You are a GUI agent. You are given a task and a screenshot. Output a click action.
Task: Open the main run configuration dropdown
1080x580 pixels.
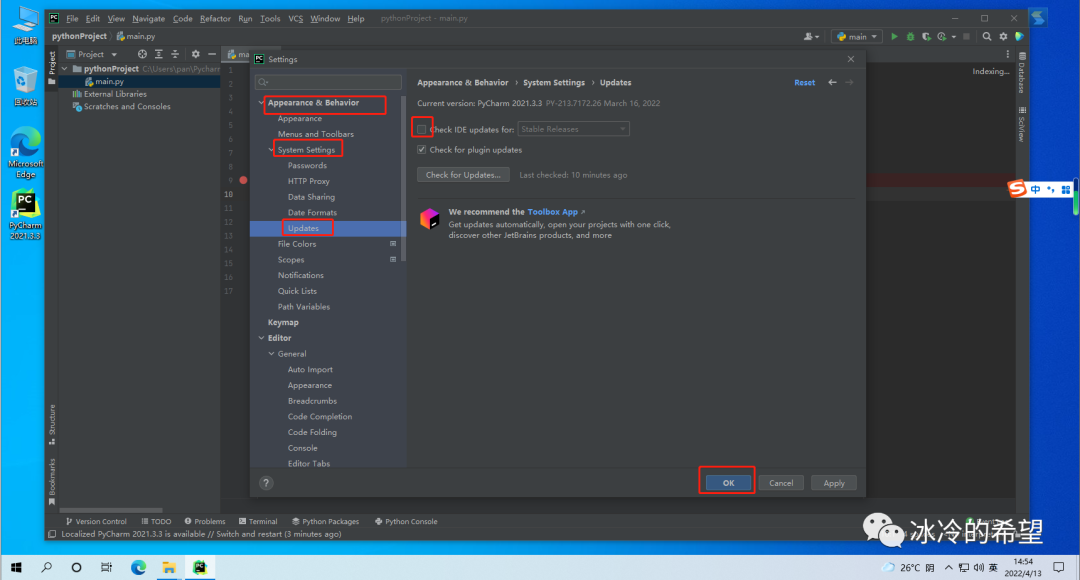click(857, 37)
